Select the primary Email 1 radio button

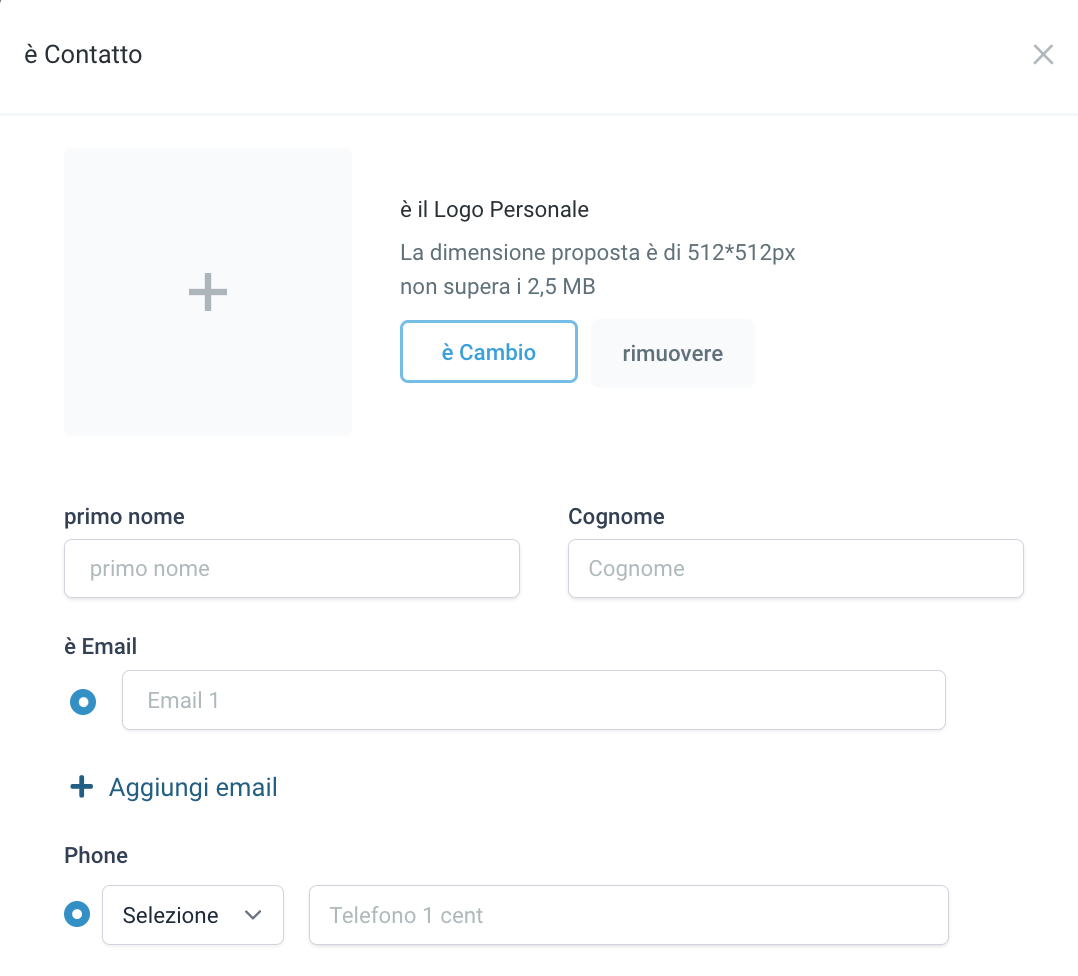(x=83, y=701)
